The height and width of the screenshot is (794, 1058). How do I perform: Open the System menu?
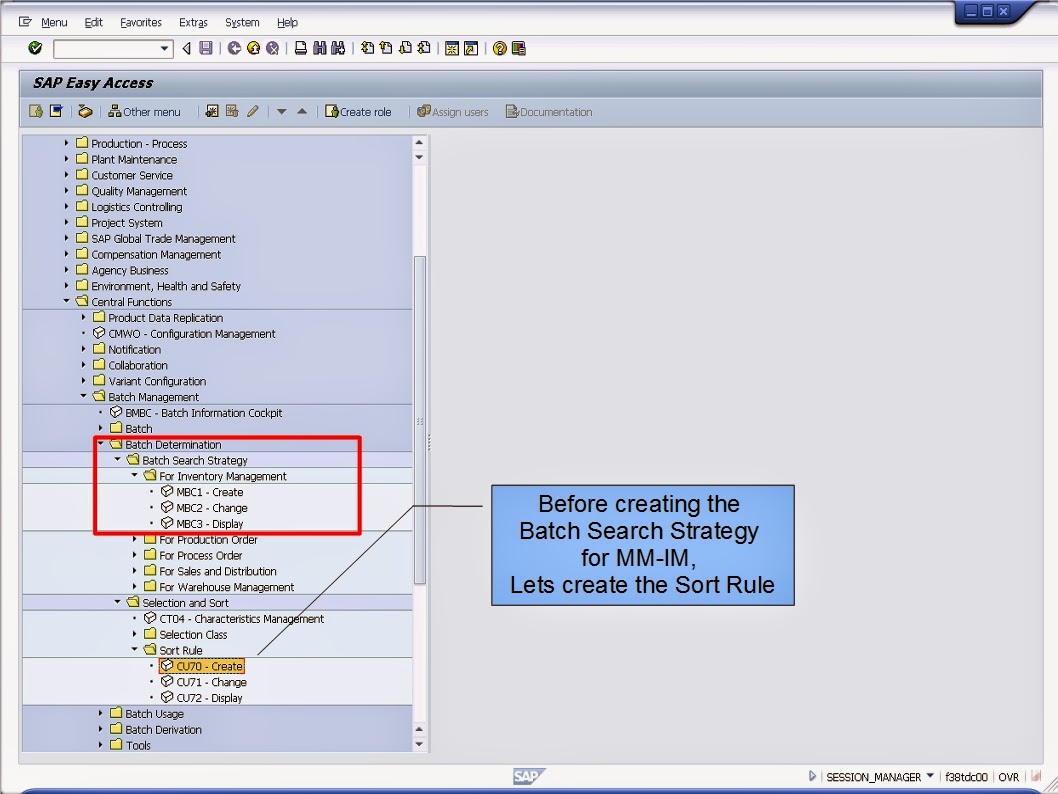(x=242, y=22)
